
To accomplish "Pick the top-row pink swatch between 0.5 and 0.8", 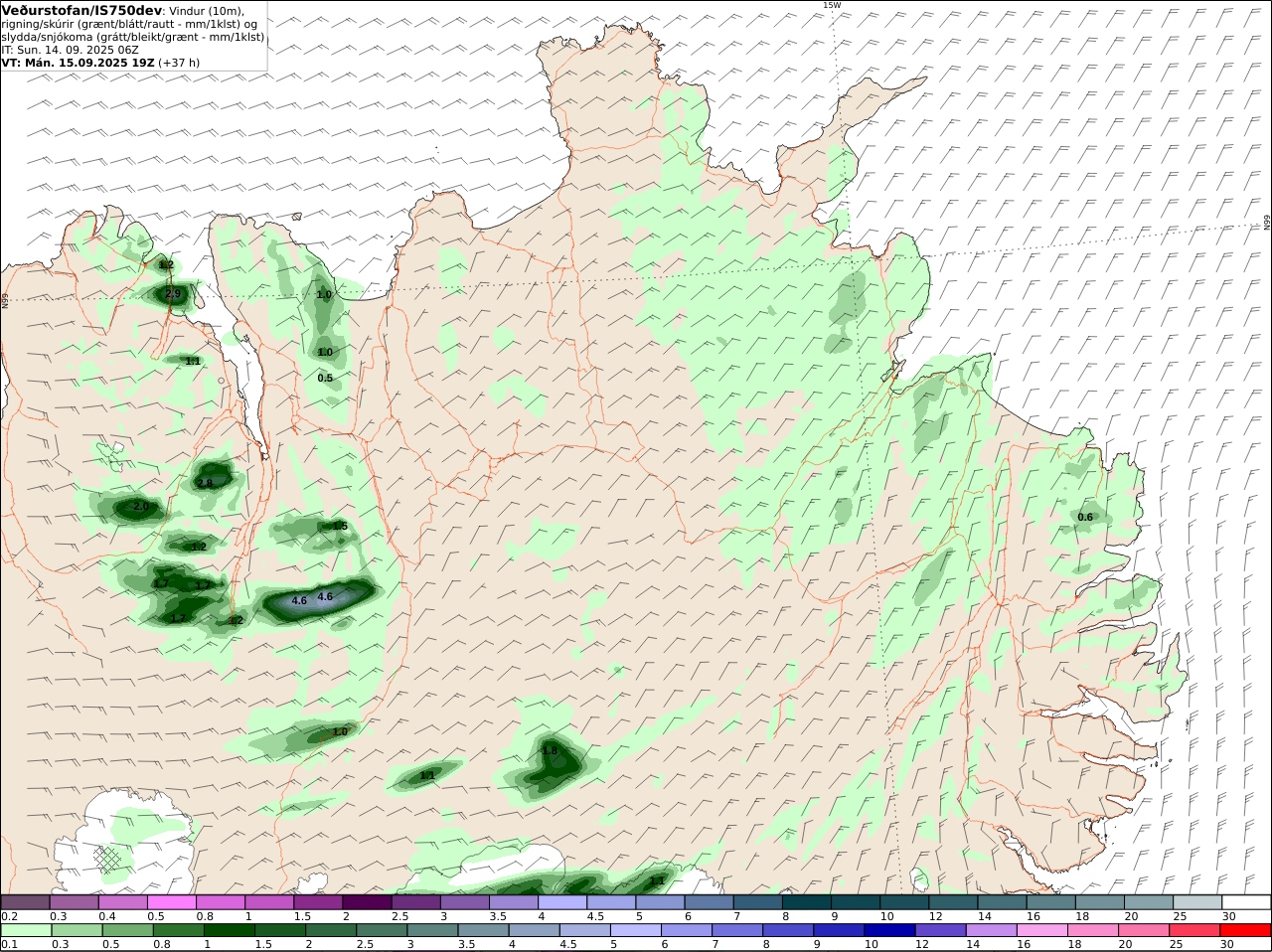I will click(x=171, y=901).
